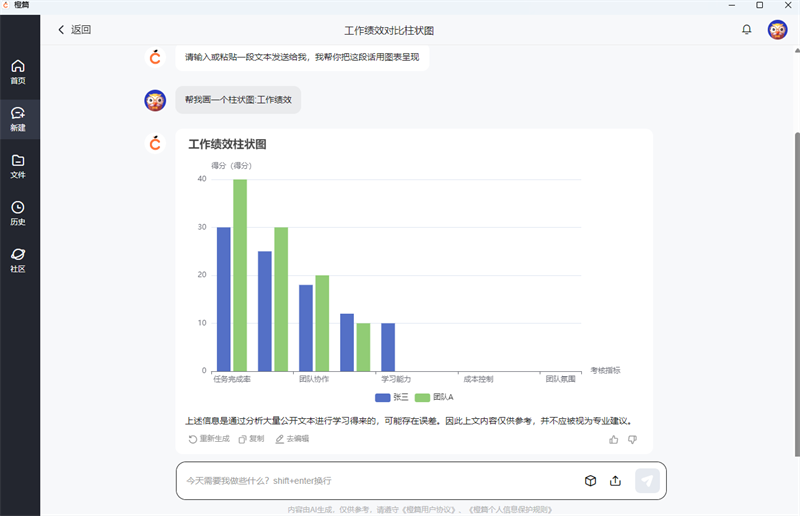Start a new chat with 新建
Screen dimensions: 800x516
[18, 118]
